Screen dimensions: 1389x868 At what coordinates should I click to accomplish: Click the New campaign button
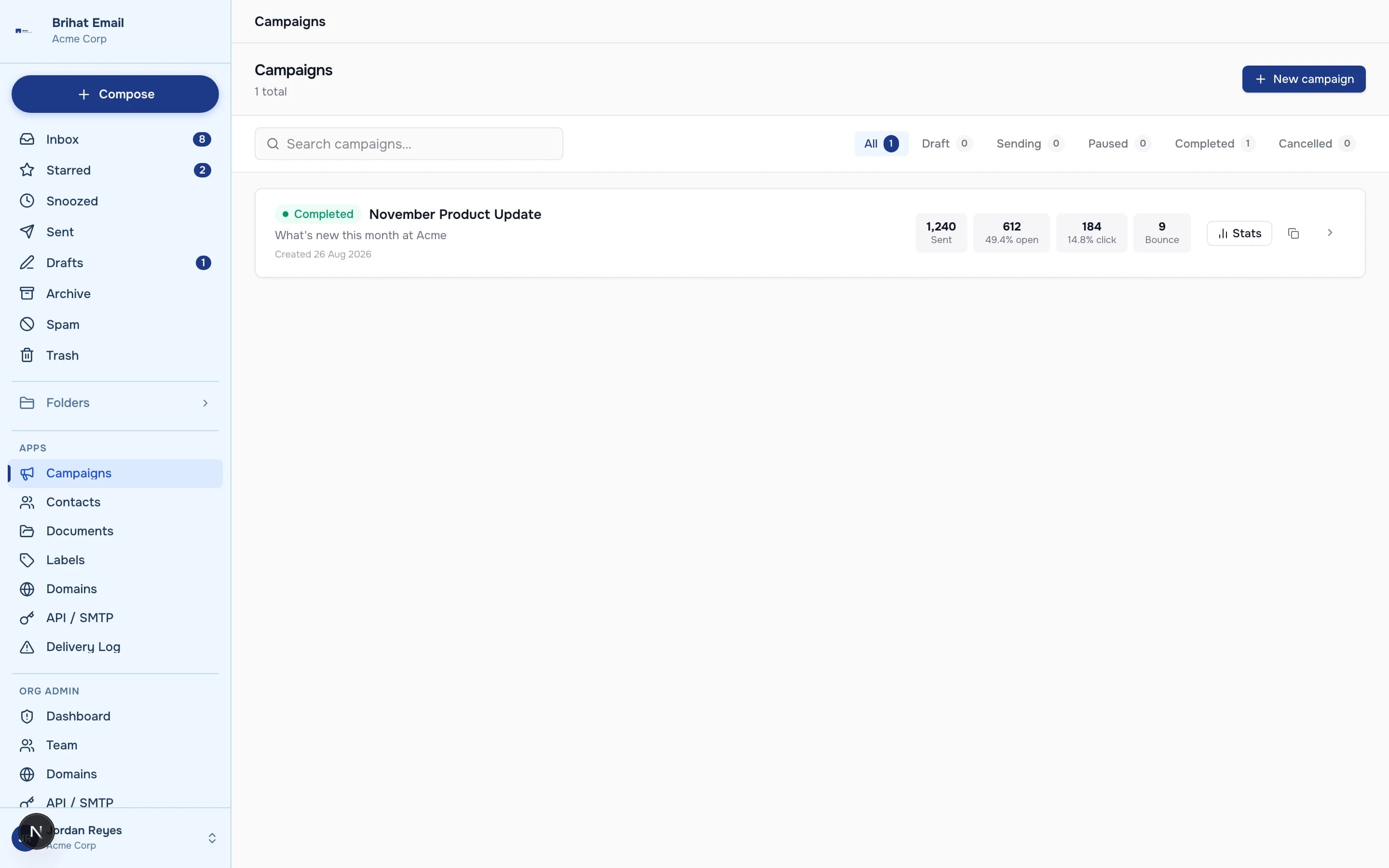(x=1304, y=79)
